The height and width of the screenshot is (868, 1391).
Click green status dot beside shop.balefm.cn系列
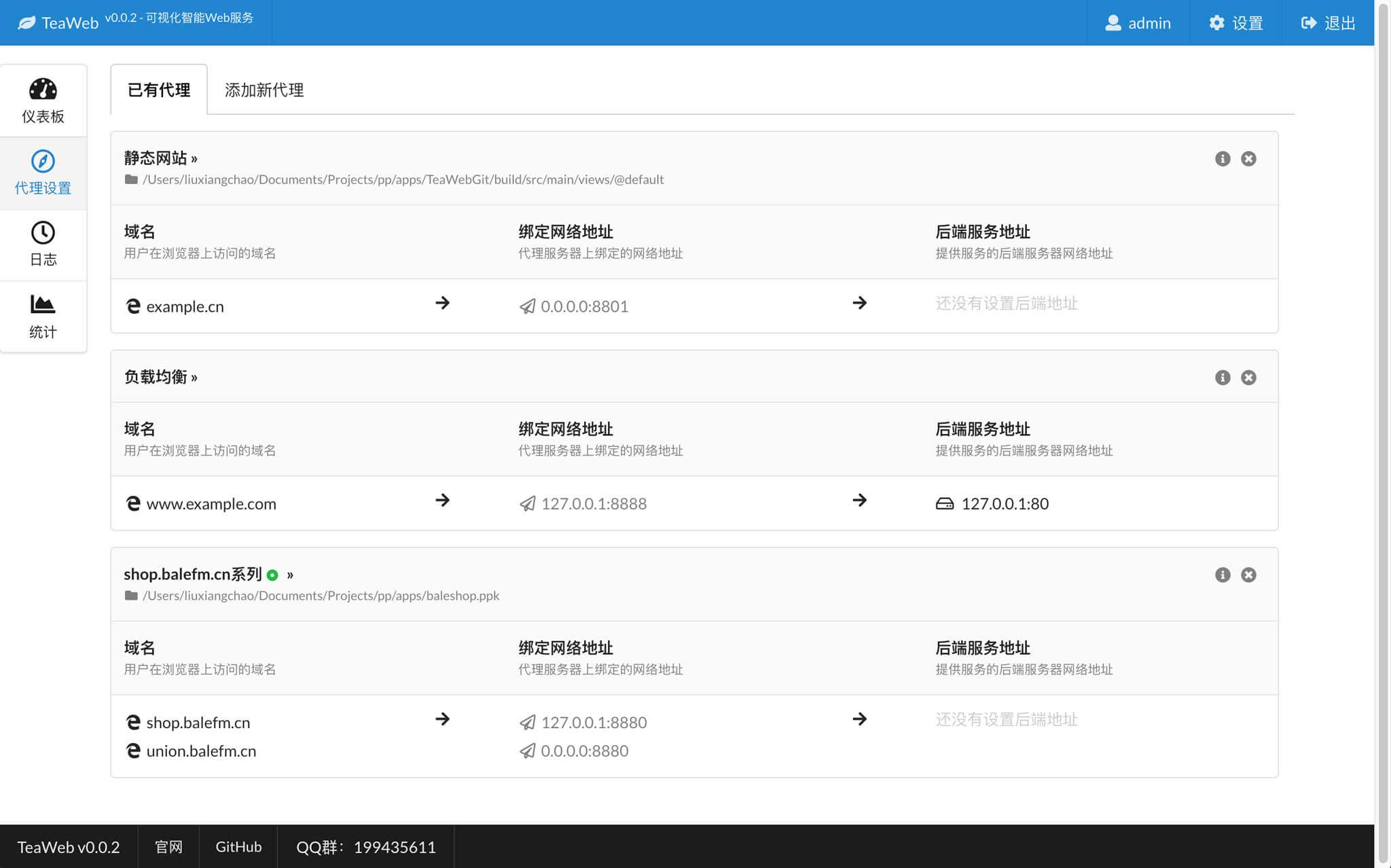pos(272,575)
